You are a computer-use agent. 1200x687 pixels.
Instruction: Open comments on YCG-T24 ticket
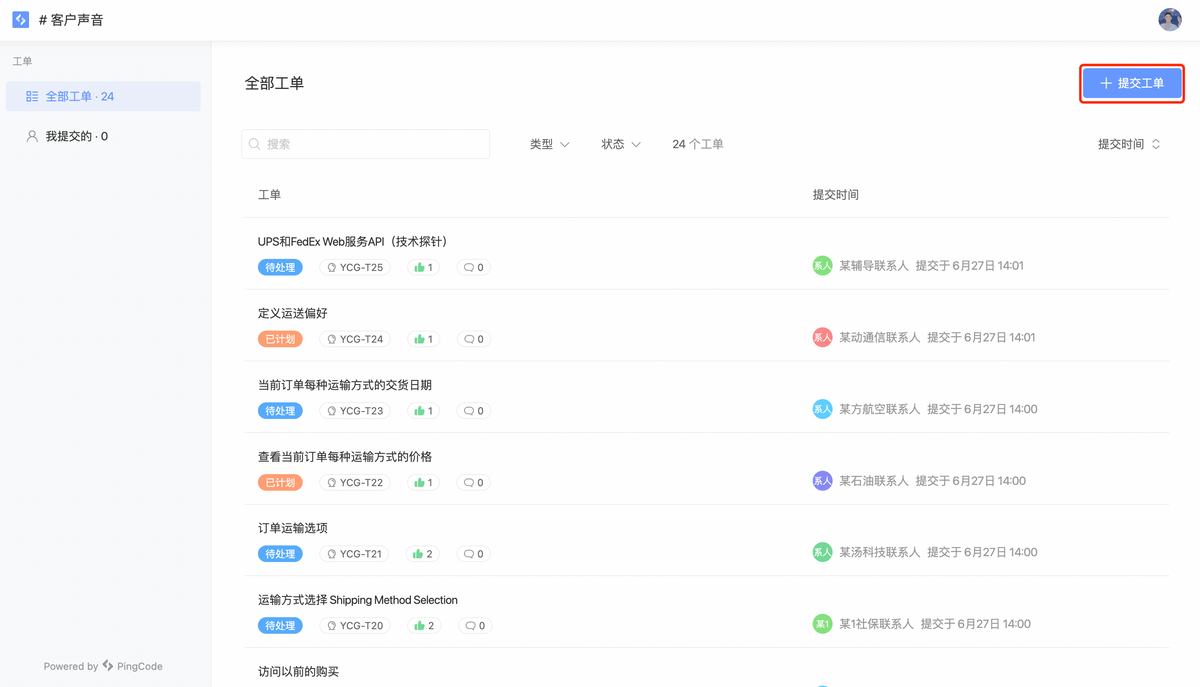[474, 339]
